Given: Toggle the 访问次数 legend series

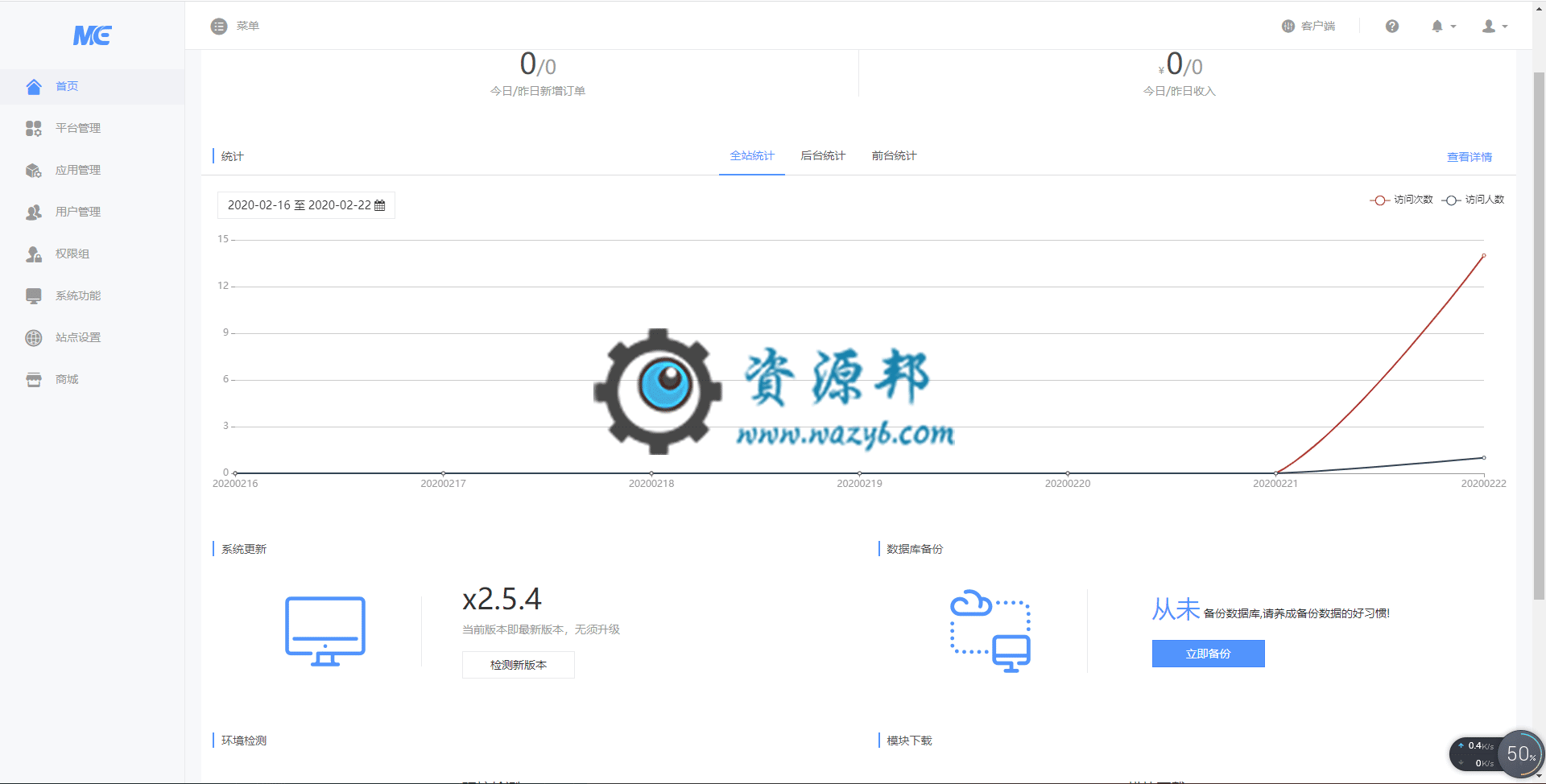Looking at the screenshot, I should [x=1401, y=200].
